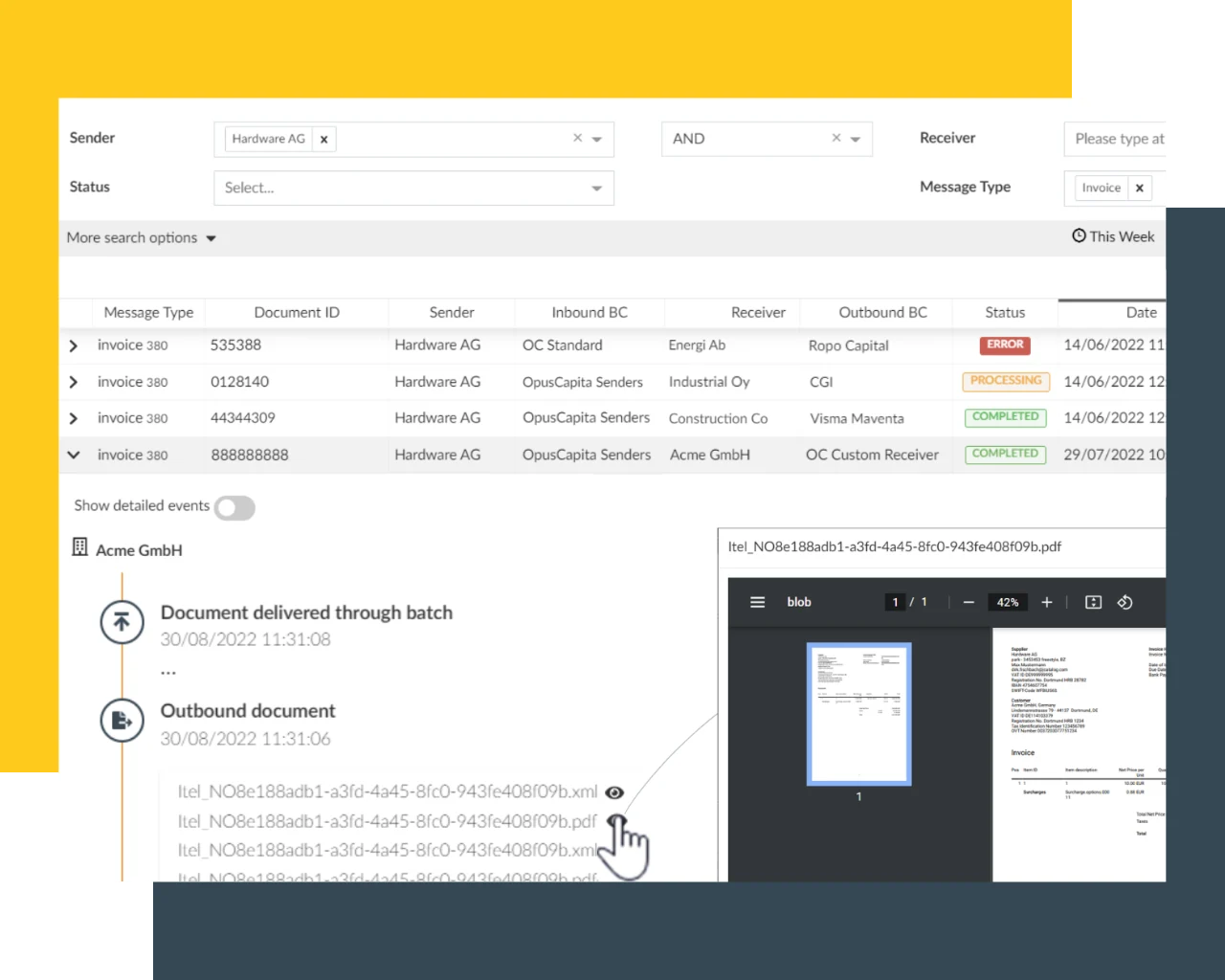Preview the first xml file via eye icon
1225x980 pixels.
tap(614, 792)
